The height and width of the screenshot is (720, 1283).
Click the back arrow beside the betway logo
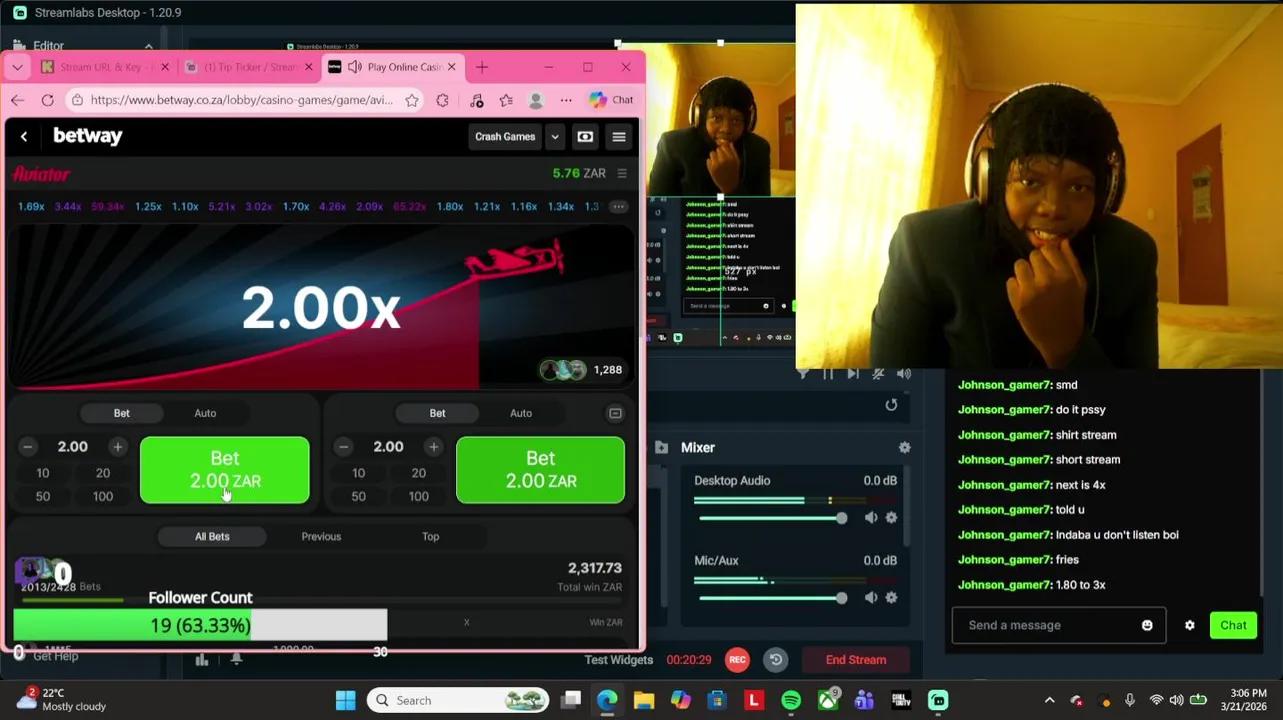pyautogui.click(x=24, y=137)
